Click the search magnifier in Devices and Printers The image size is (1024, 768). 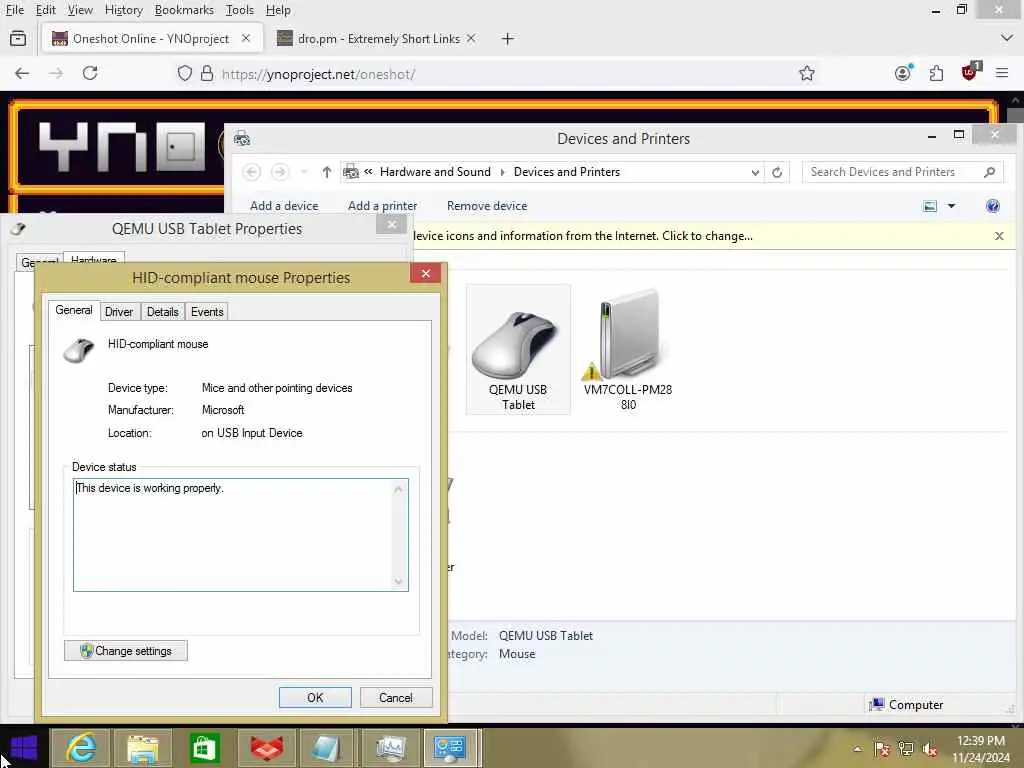(989, 172)
